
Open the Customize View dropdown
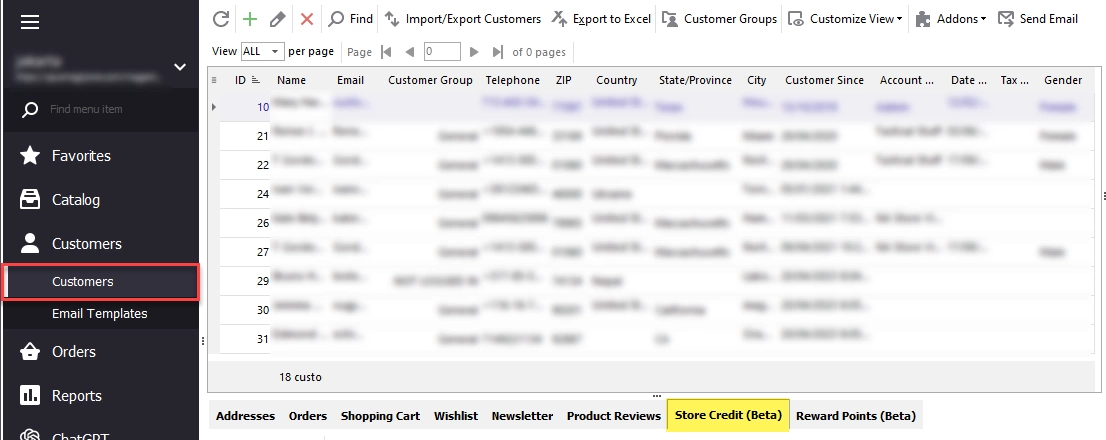tap(845, 19)
